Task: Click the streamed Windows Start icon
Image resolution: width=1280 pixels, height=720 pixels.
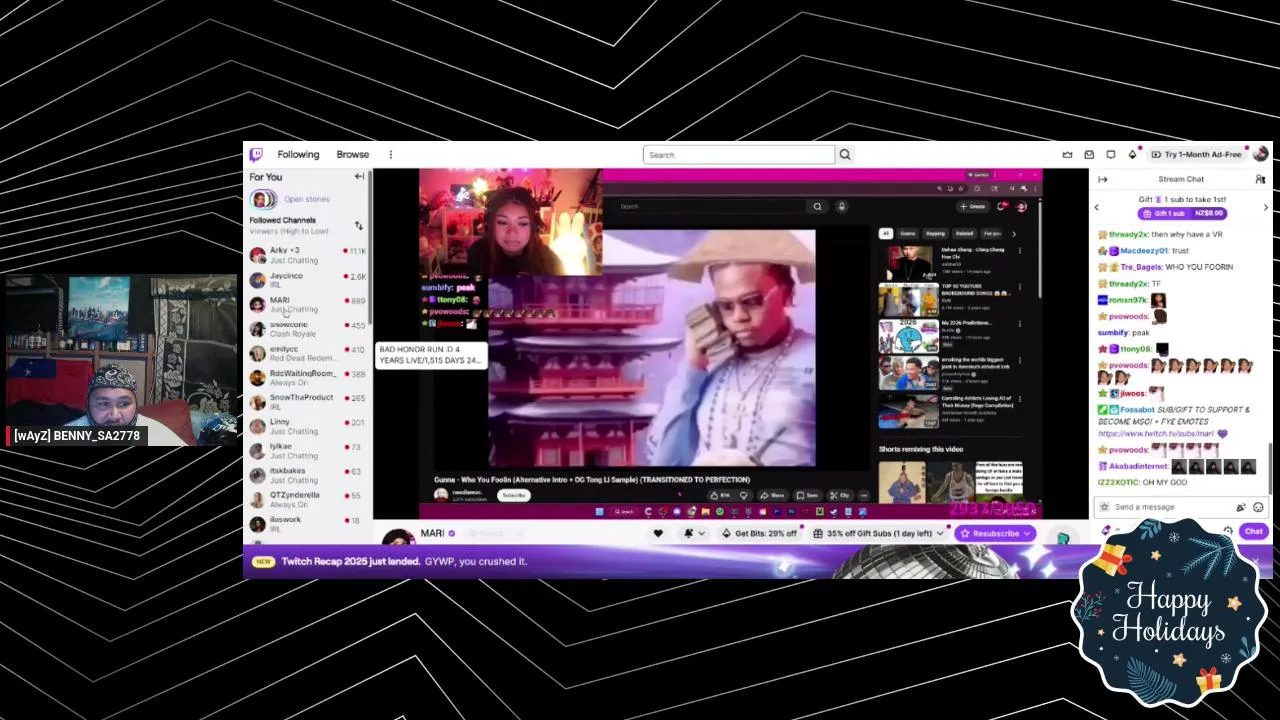Action: tap(599, 512)
